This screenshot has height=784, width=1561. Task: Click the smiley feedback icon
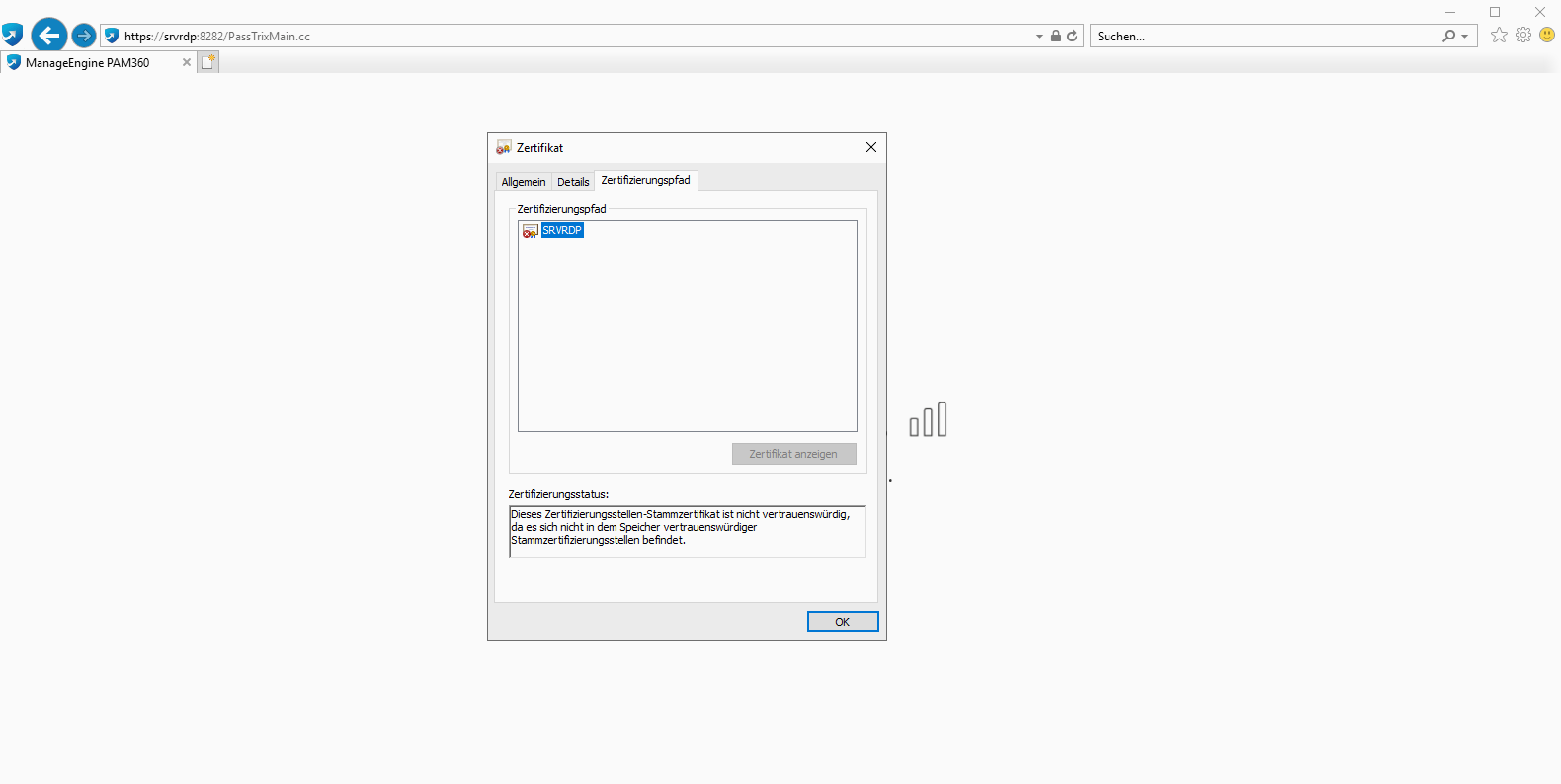(1547, 35)
